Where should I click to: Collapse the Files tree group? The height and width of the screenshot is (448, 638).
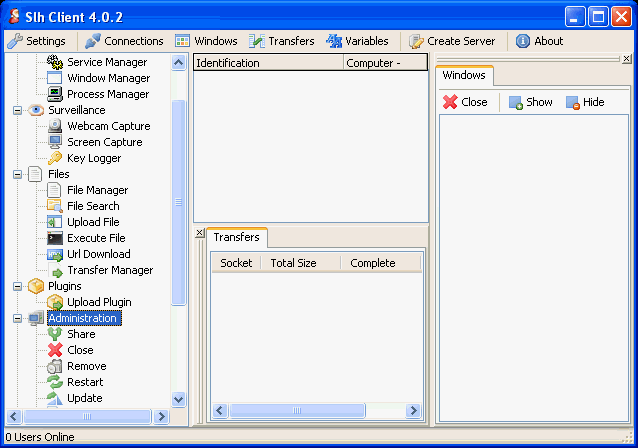[17, 174]
